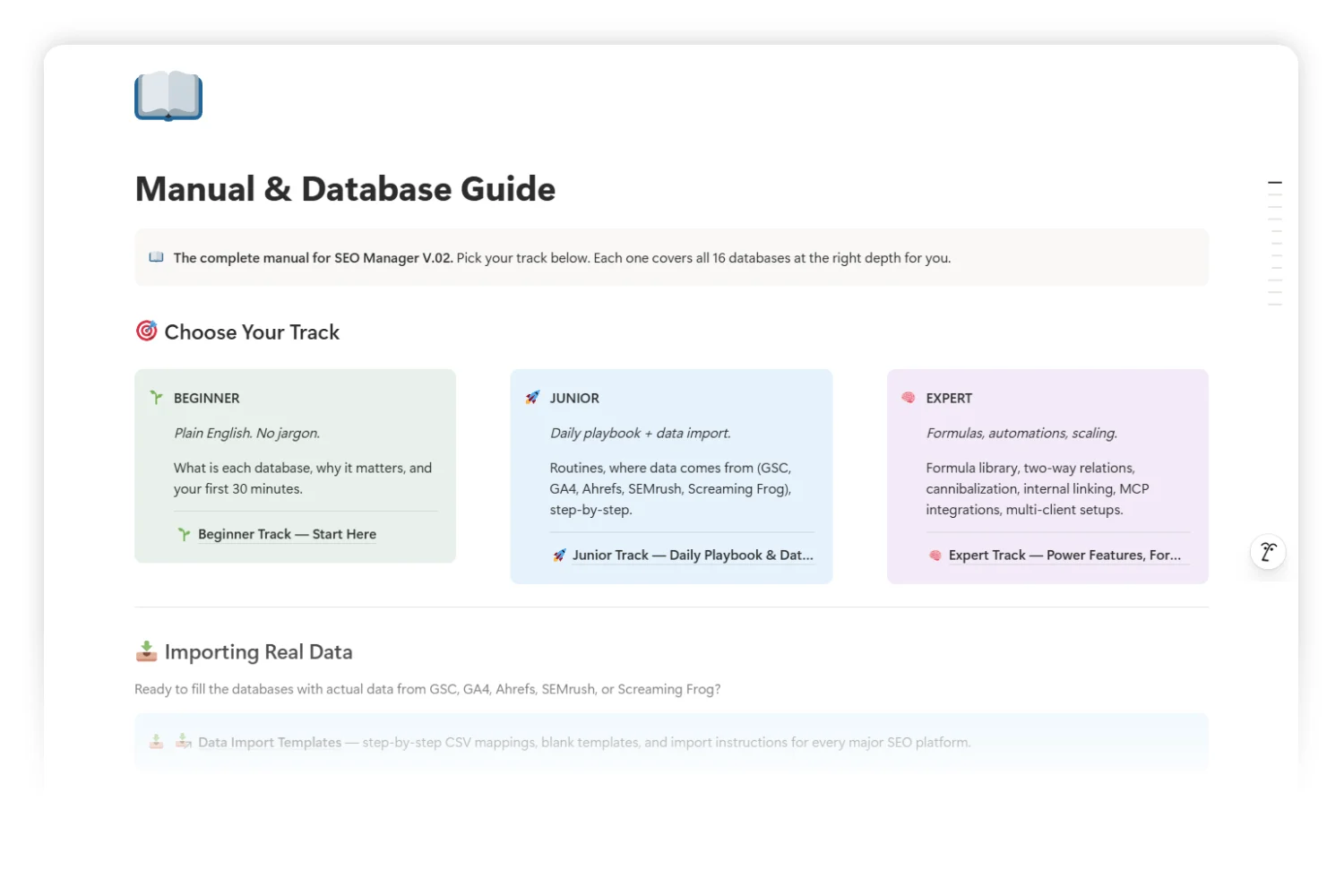Viewport: 1344px width, 896px height.
Task: Click 'Plain English. No jargon.' text
Action: (246, 433)
